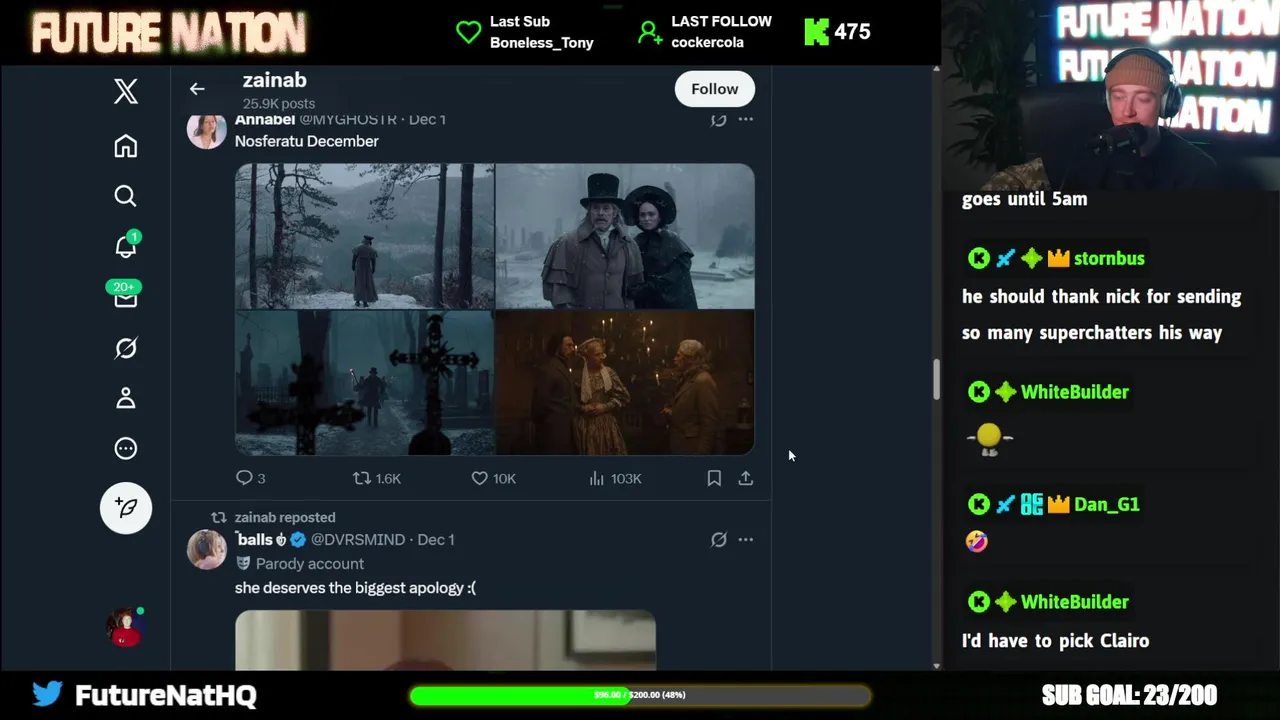Open more options on the balls post
The height and width of the screenshot is (720, 1280).
745,540
